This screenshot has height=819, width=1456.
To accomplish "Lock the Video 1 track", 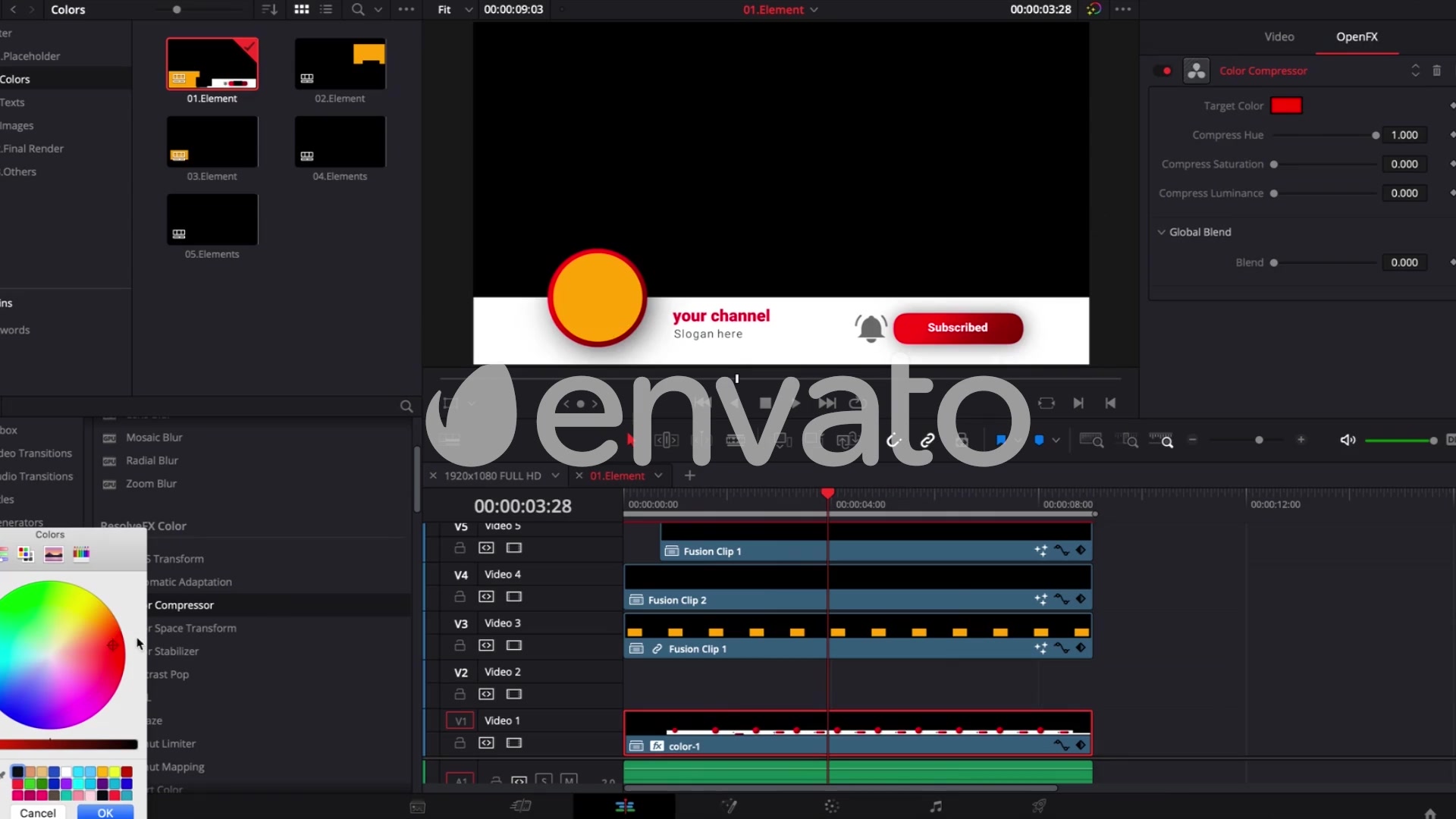I will pyautogui.click(x=460, y=743).
